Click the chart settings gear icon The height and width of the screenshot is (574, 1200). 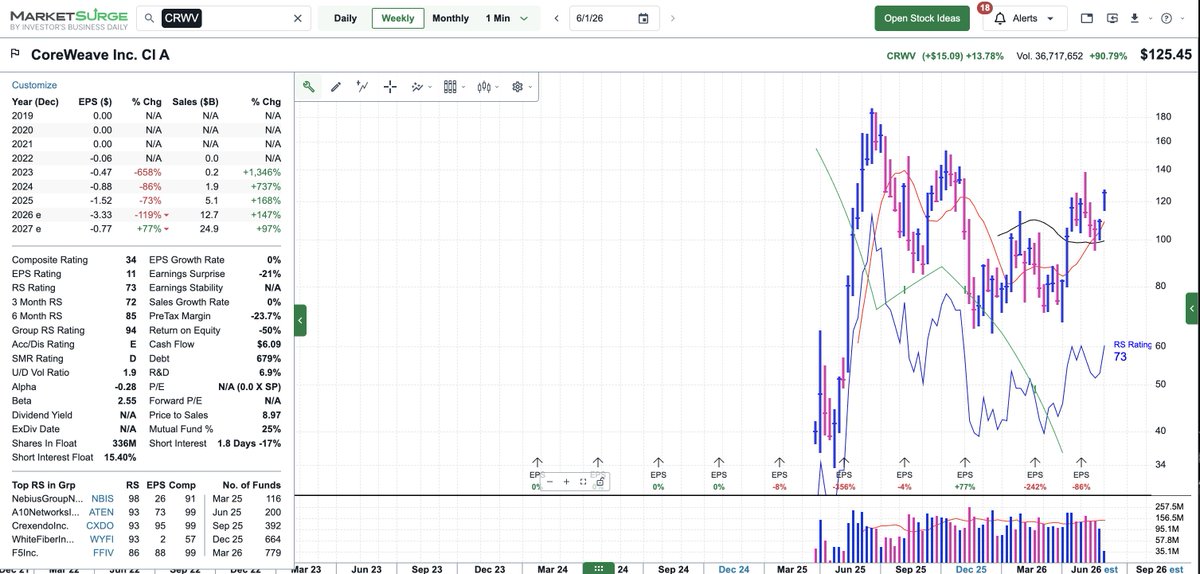[518, 87]
